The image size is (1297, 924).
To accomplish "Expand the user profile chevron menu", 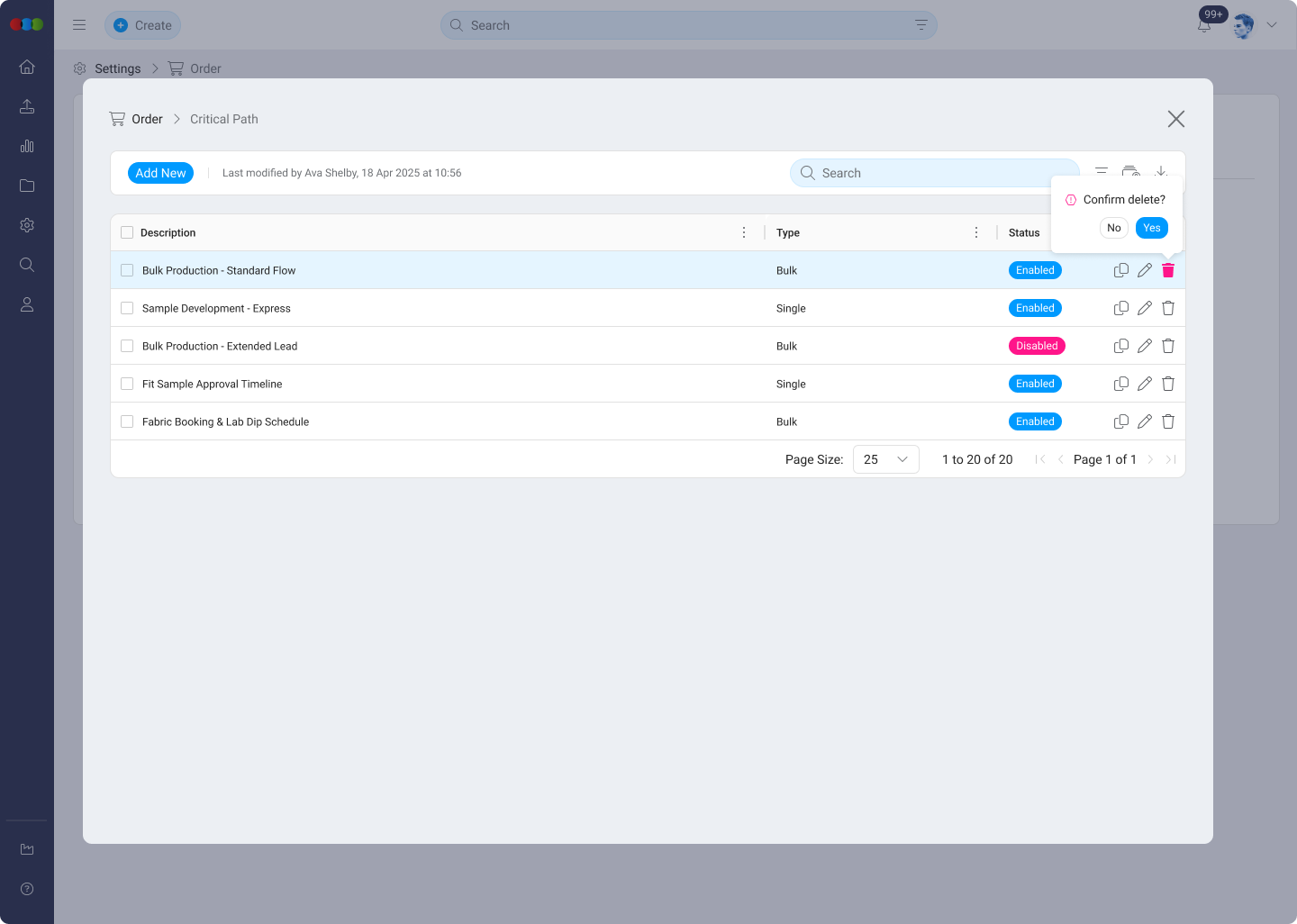I will tap(1272, 25).
